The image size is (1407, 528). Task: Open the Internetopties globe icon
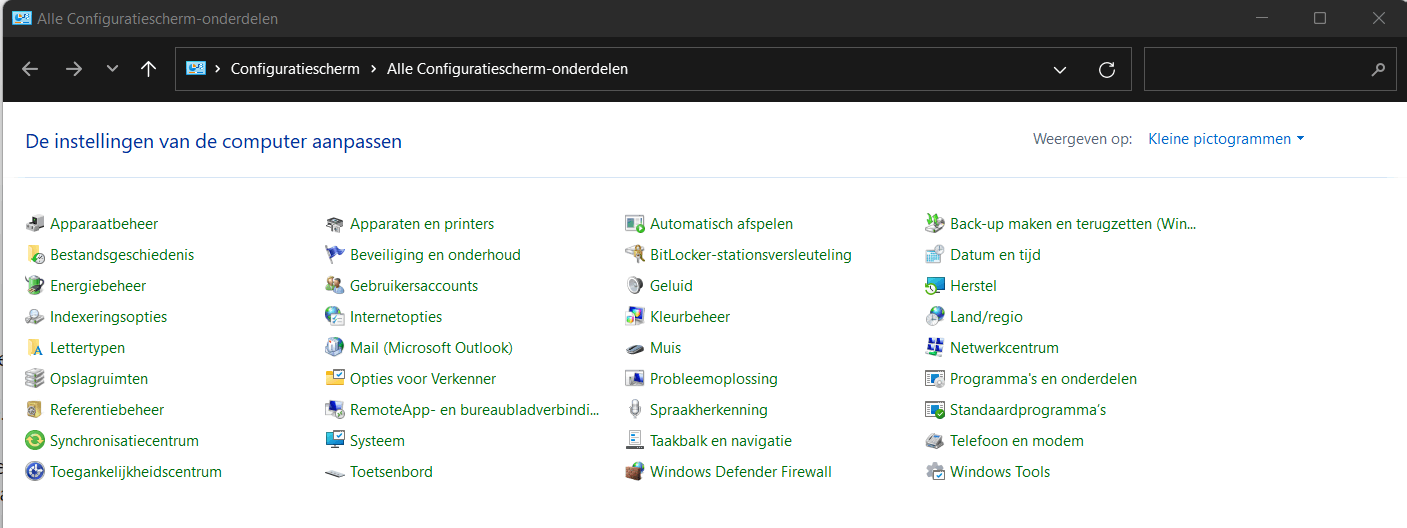point(335,317)
